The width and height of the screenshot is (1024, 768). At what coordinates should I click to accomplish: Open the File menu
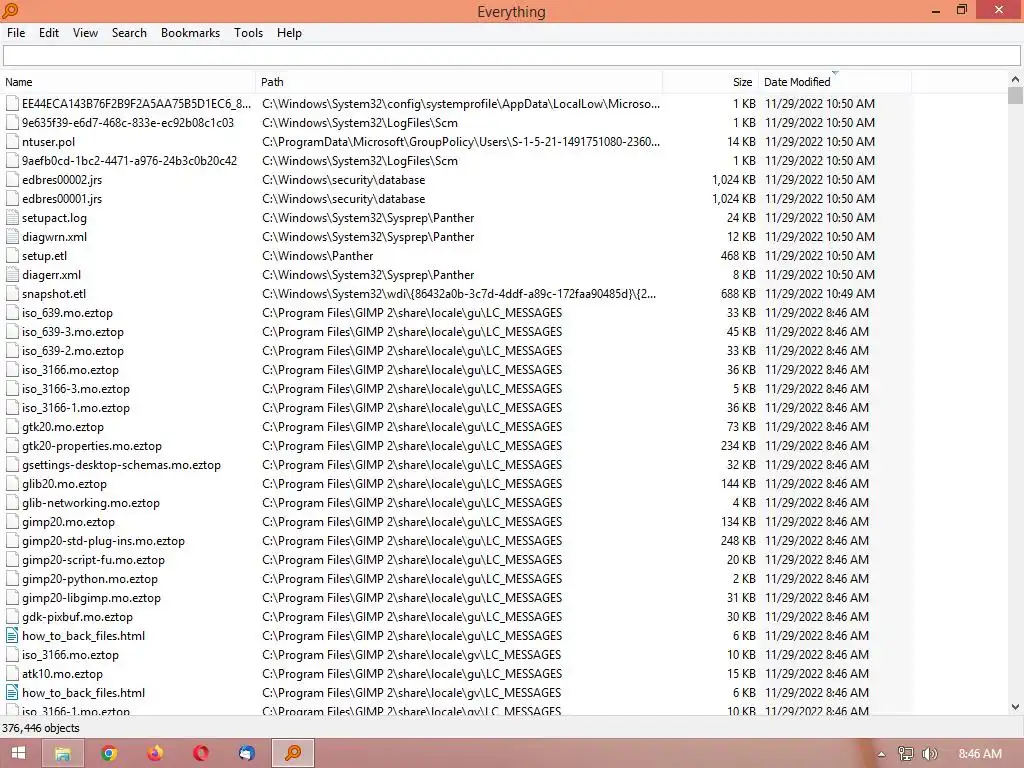click(16, 33)
